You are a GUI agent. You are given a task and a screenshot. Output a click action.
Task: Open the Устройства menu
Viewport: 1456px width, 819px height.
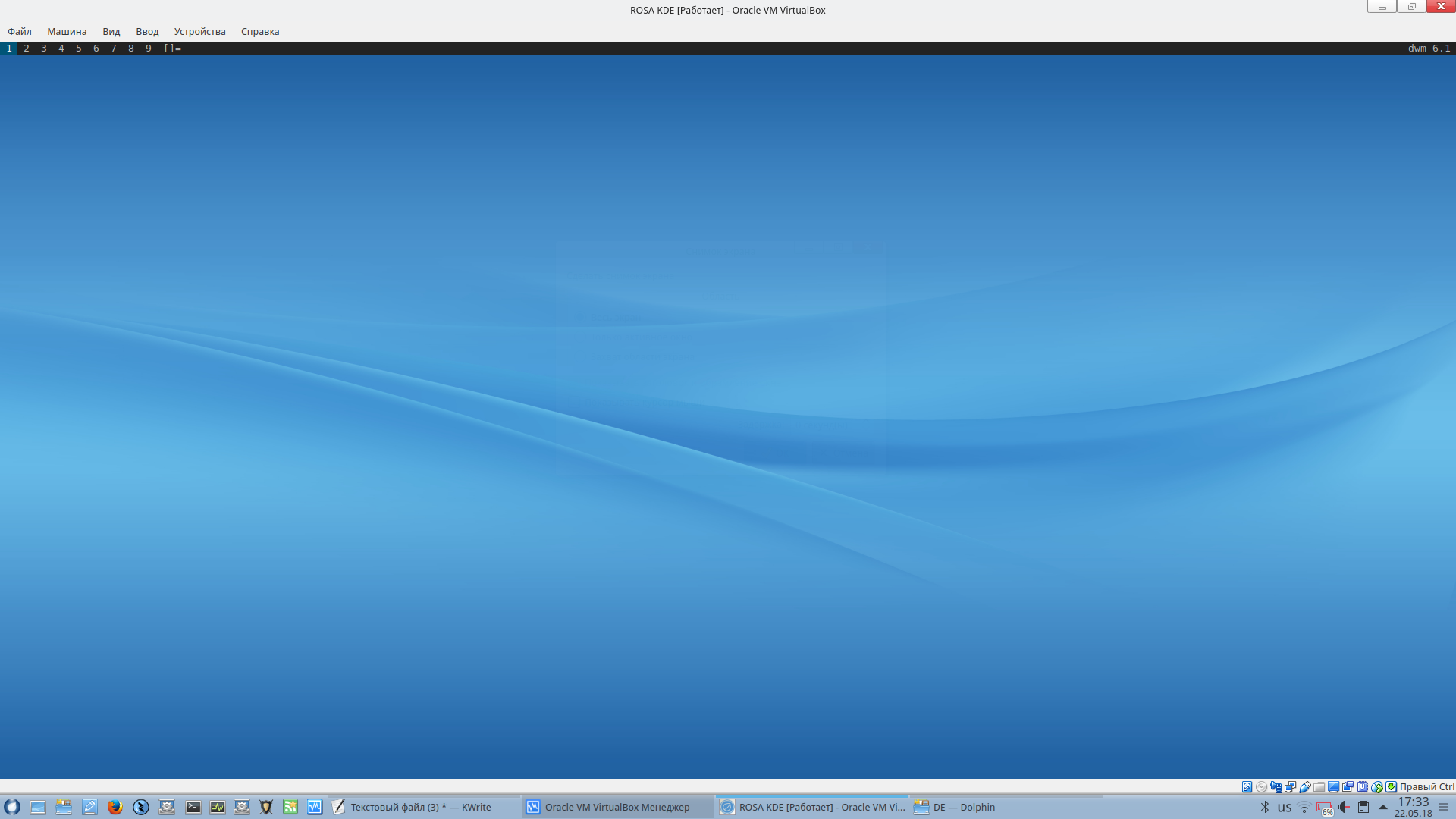pos(199,31)
